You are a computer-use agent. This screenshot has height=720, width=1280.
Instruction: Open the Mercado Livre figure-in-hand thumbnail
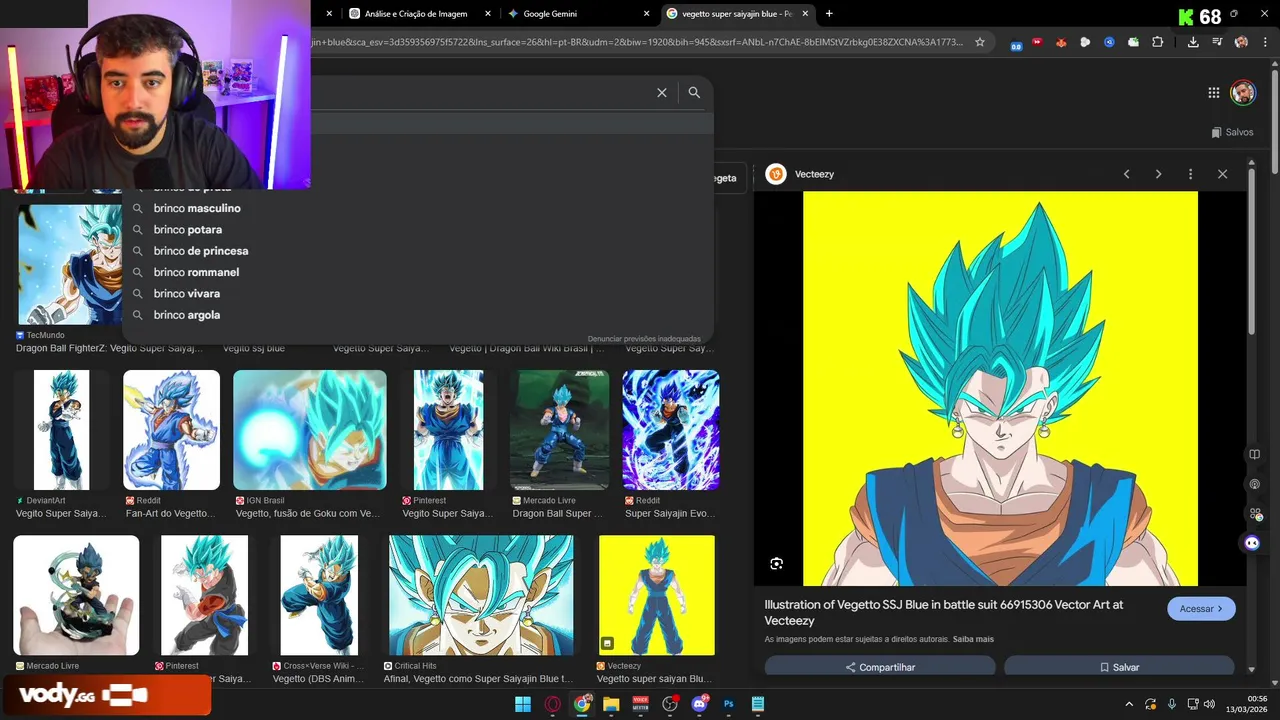(x=76, y=595)
